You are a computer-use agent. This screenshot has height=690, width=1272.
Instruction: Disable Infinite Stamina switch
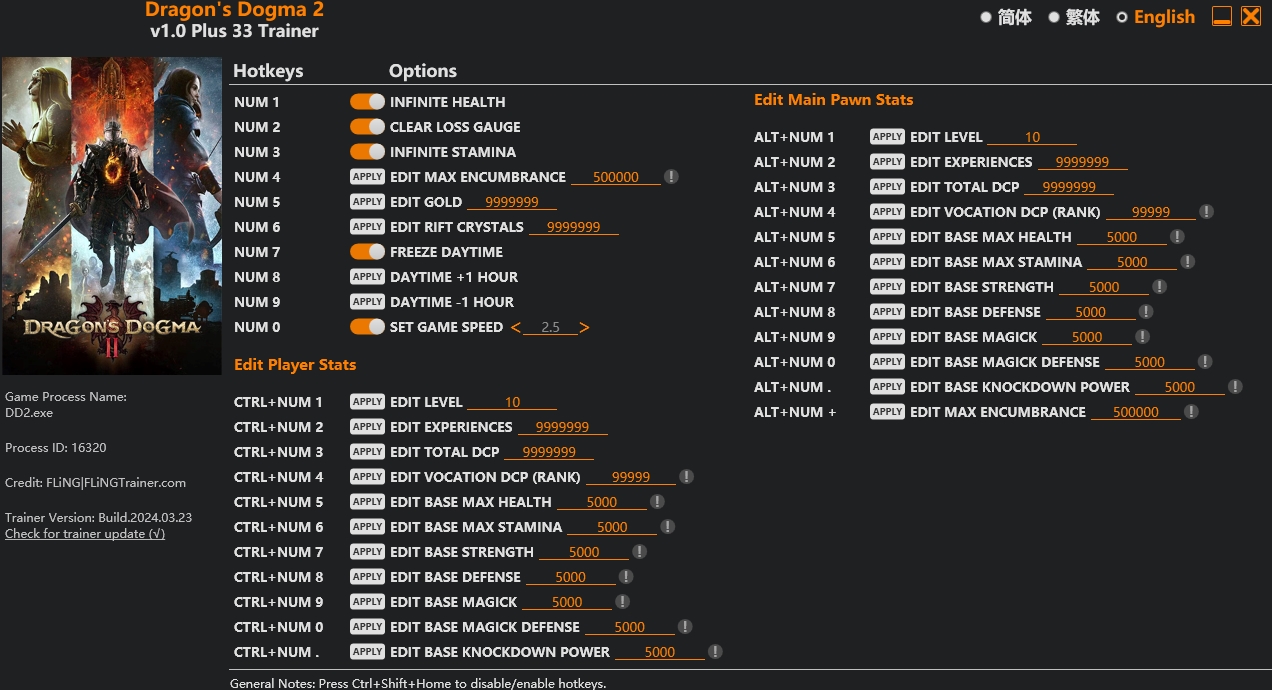(367, 152)
